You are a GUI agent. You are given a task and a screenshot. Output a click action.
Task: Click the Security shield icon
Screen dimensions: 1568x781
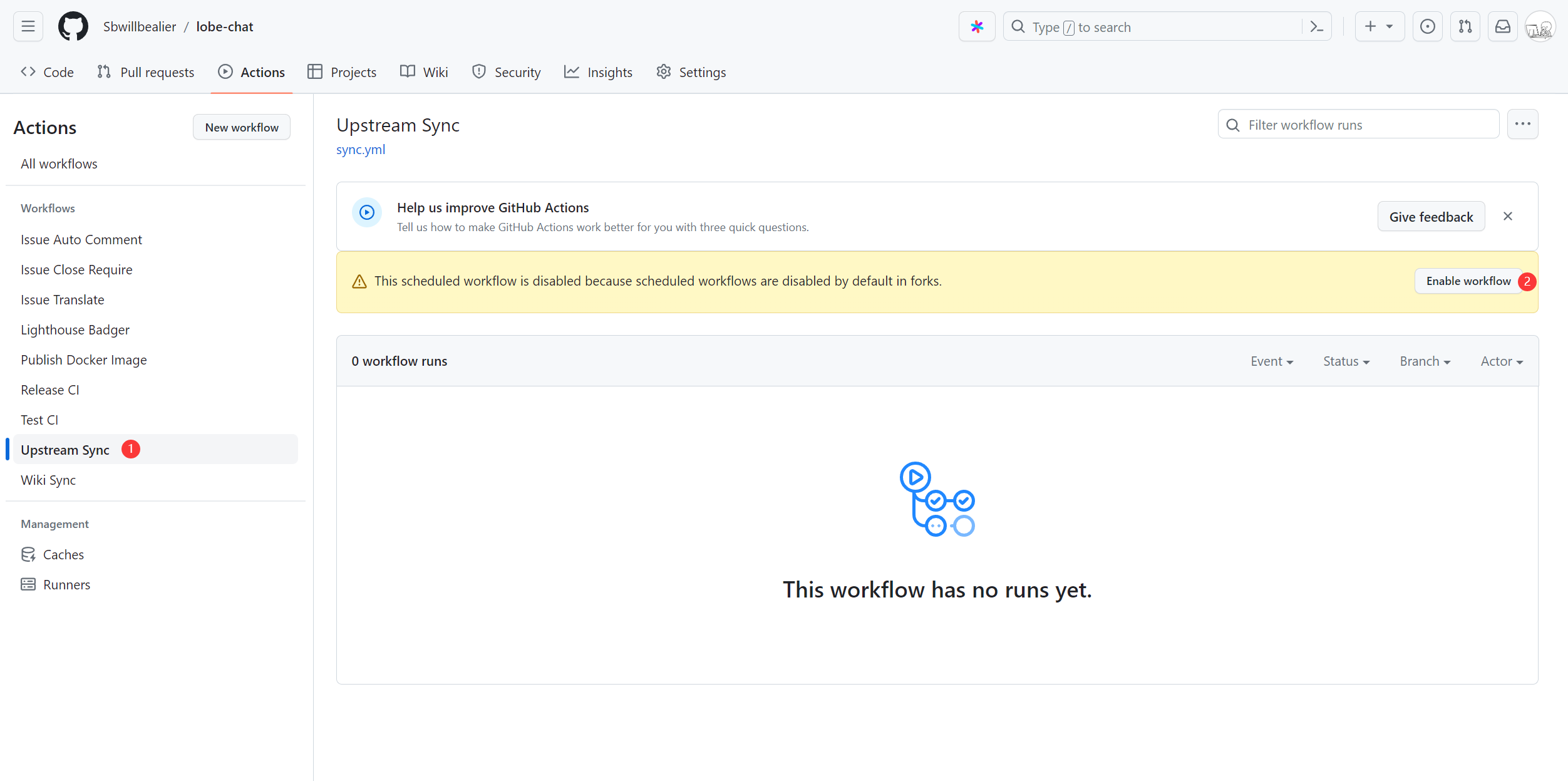tap(479, 72)
